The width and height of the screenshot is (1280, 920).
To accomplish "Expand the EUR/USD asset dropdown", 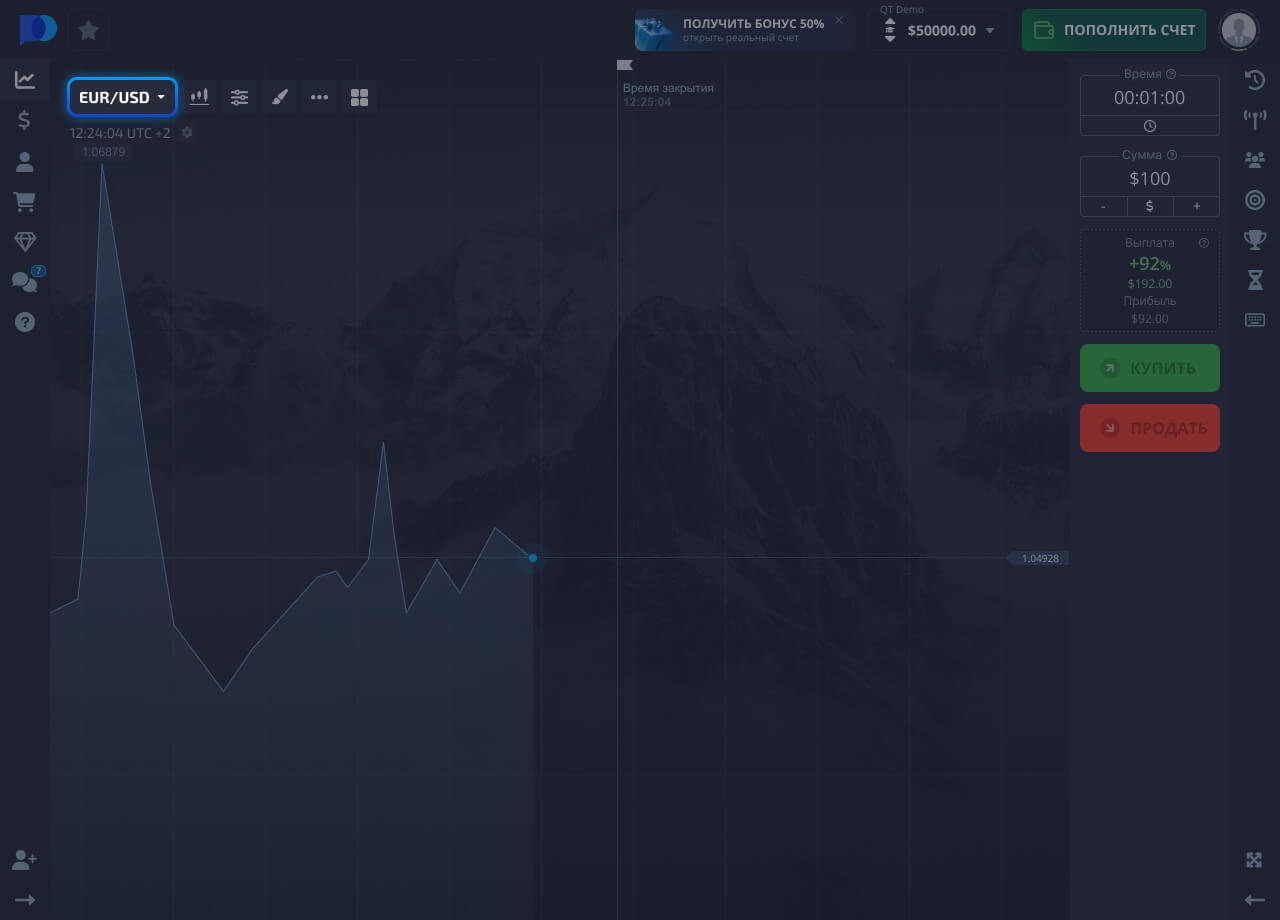I will [x=122, y=97].
